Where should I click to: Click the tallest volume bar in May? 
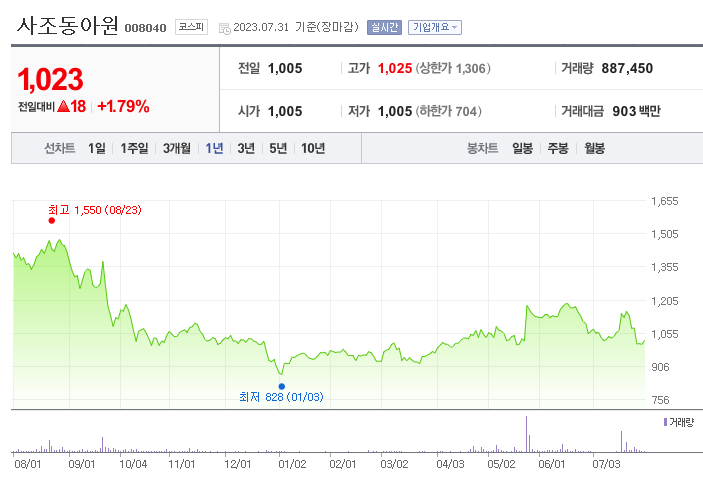pos(526,434)
